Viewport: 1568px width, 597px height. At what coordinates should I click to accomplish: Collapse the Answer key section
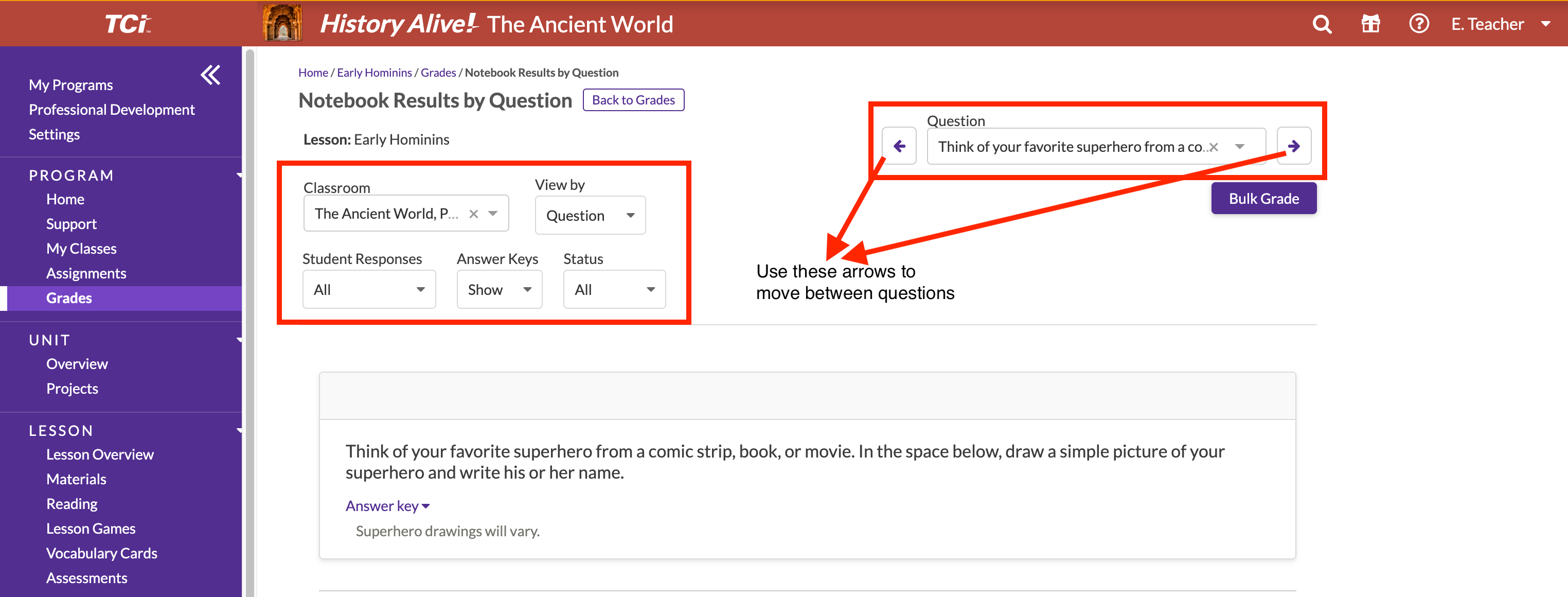[x=387, y=506]
